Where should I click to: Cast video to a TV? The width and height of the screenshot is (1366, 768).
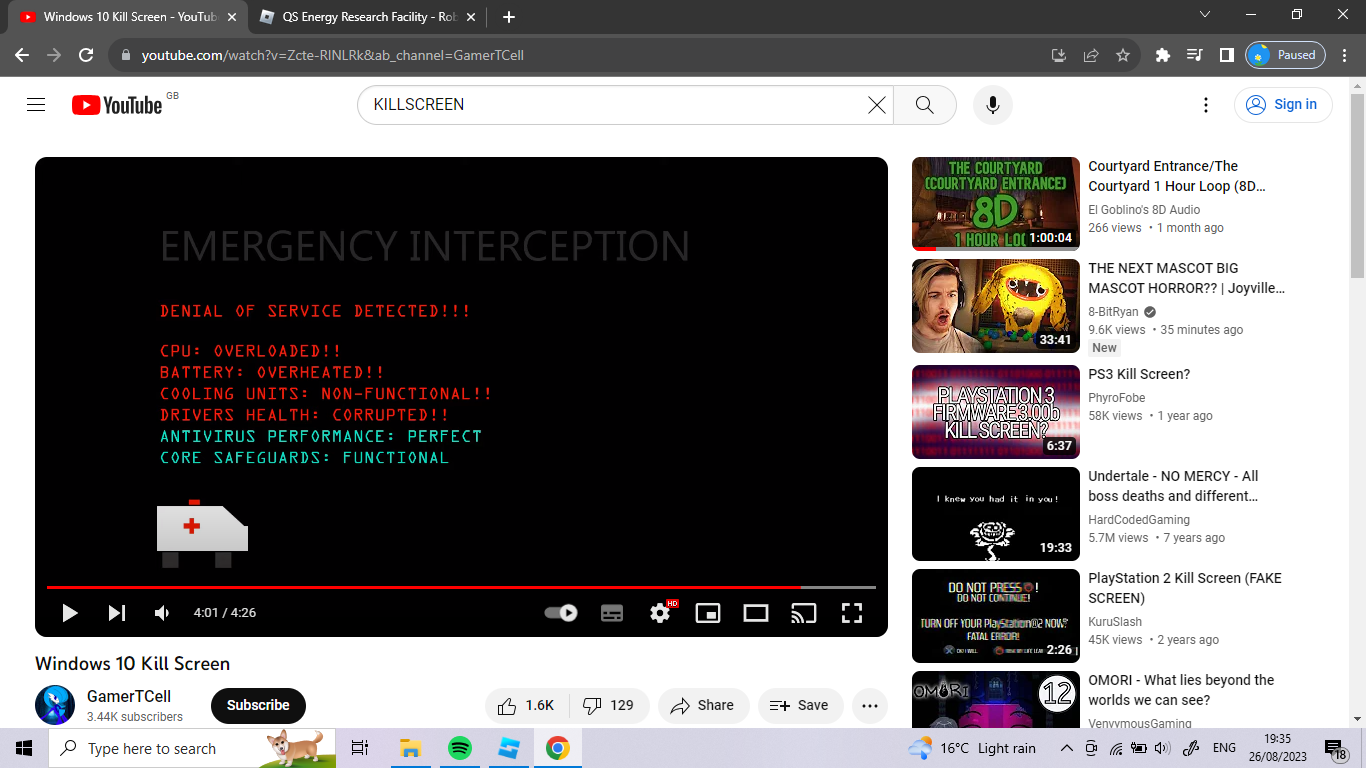point(804,613)
